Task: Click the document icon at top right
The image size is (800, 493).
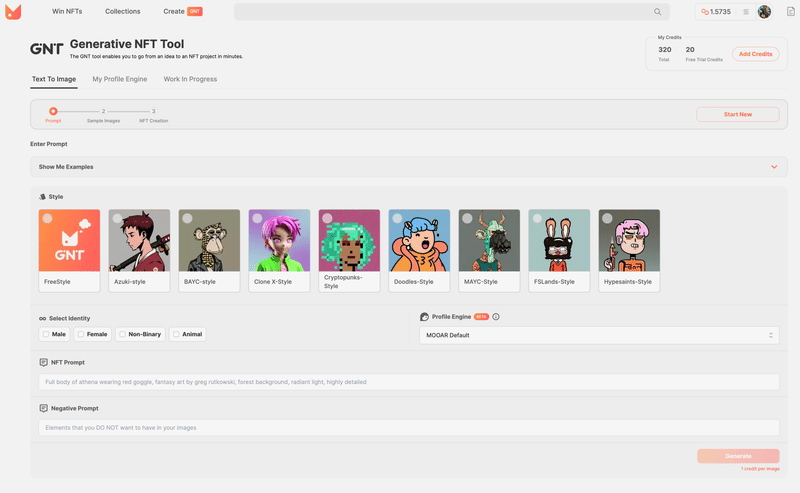Action: click(x=790, y=12)
